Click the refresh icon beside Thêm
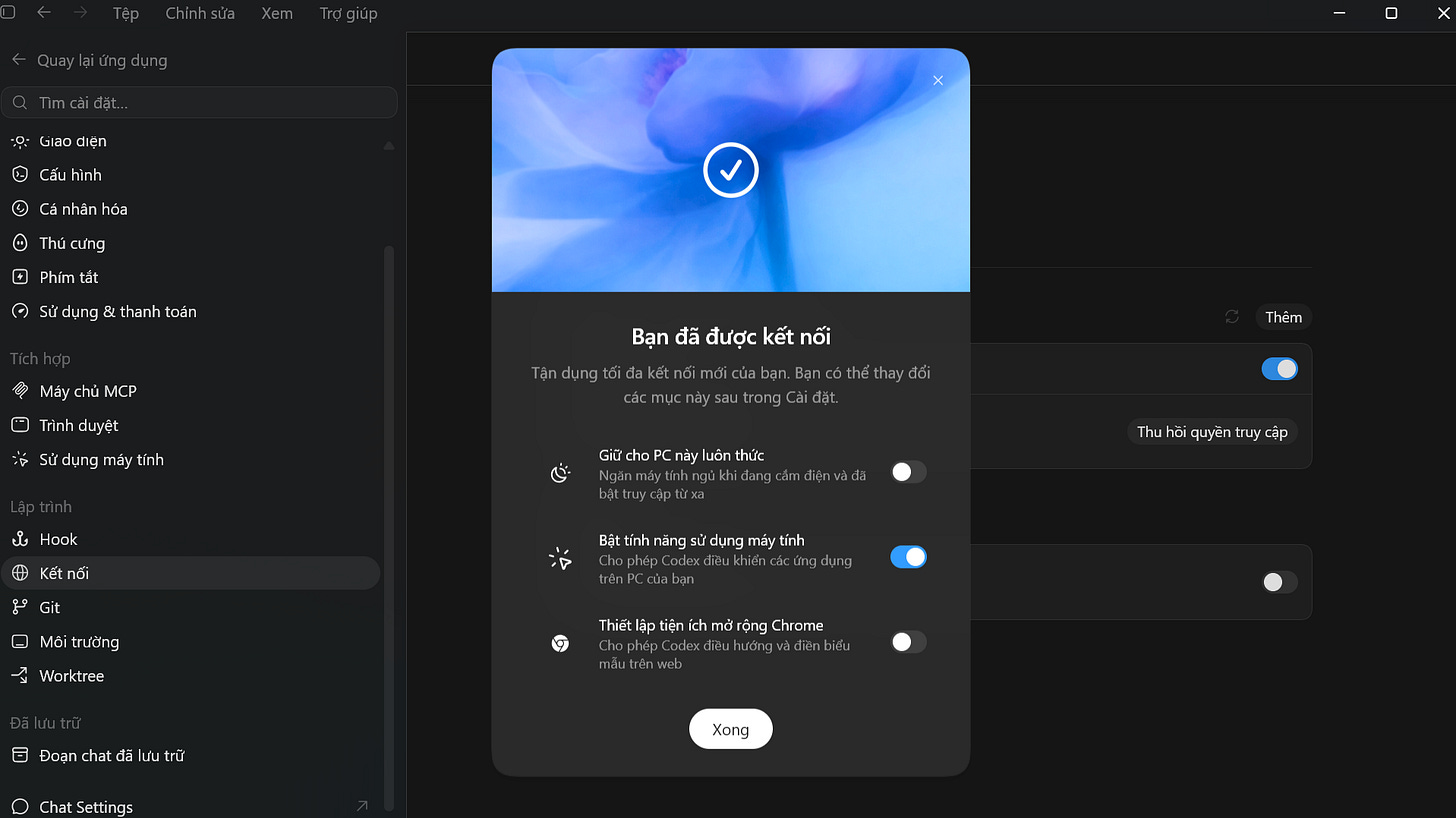The width and height of the screenshot is (1456, 818). [x=1232, y=317]
